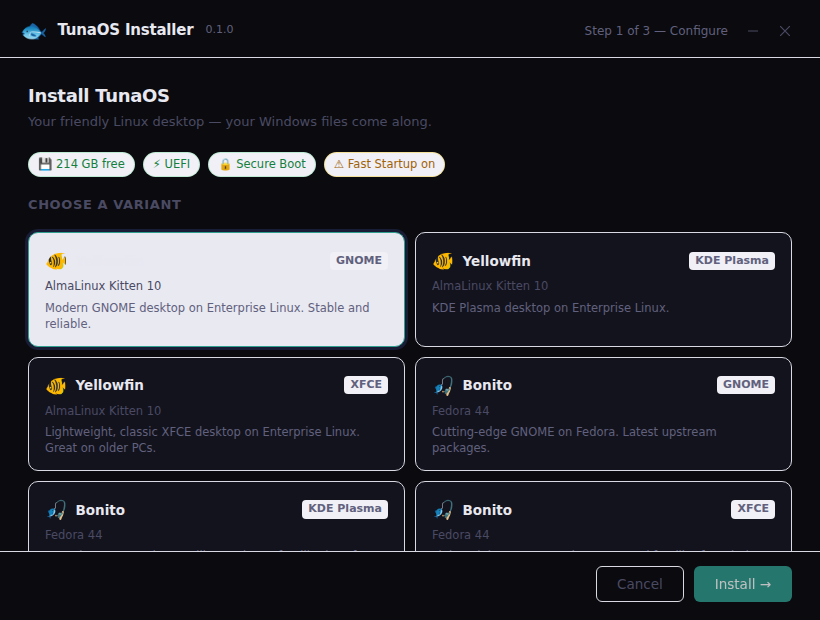Click the XFCE tag on Bonito card
The width and height of the screenshot is (820, 620).
(x=753, y=509)
